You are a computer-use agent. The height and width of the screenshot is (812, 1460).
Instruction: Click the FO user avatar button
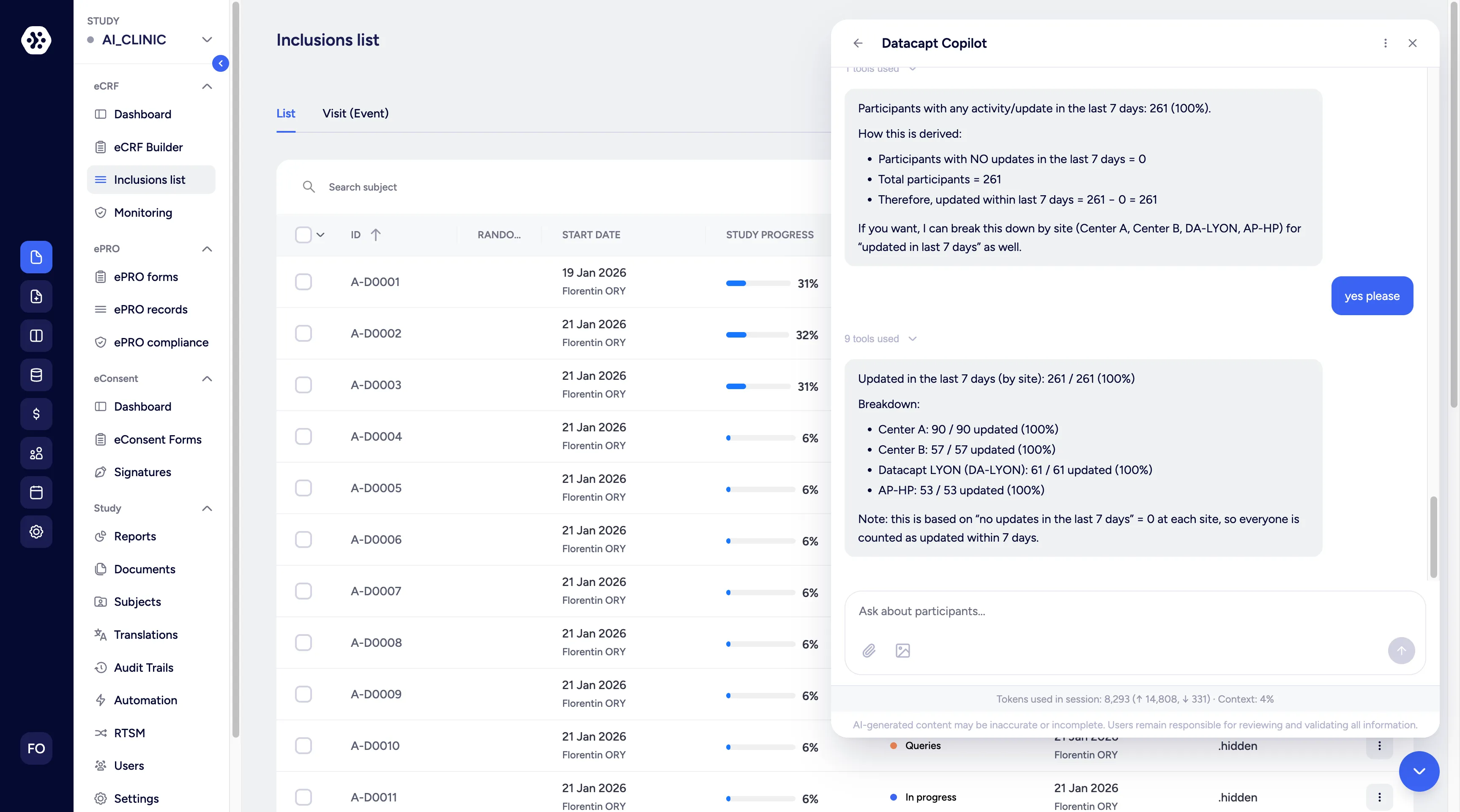tap(36, 749)
